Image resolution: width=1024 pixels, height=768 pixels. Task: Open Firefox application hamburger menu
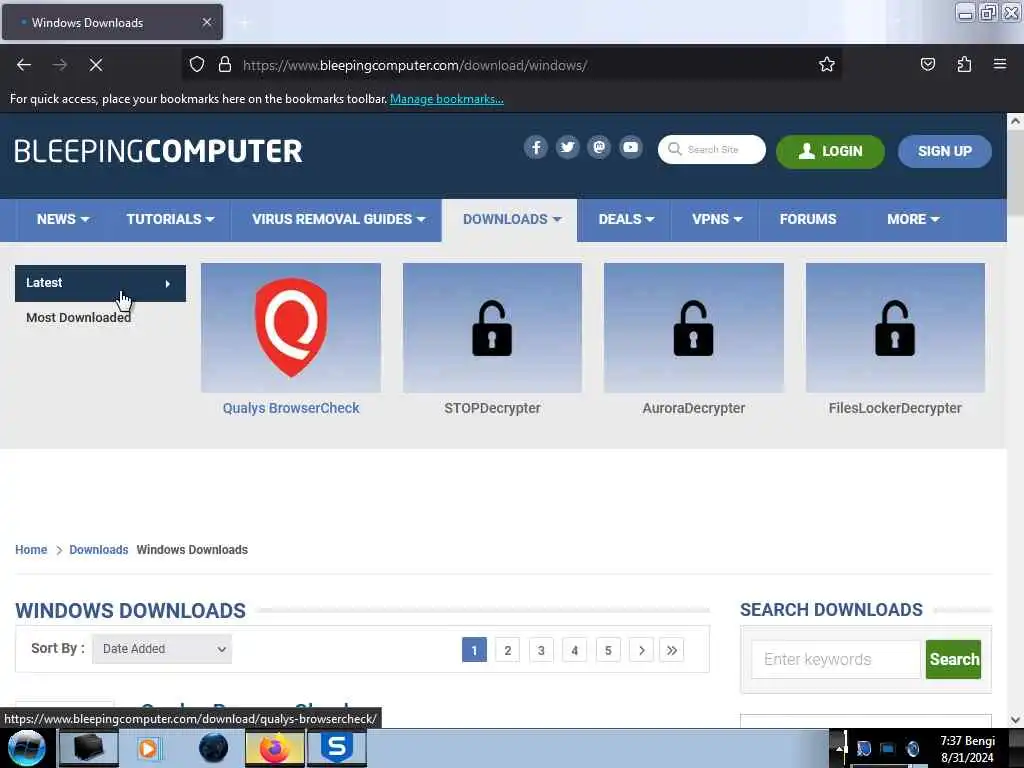point(999,65)
